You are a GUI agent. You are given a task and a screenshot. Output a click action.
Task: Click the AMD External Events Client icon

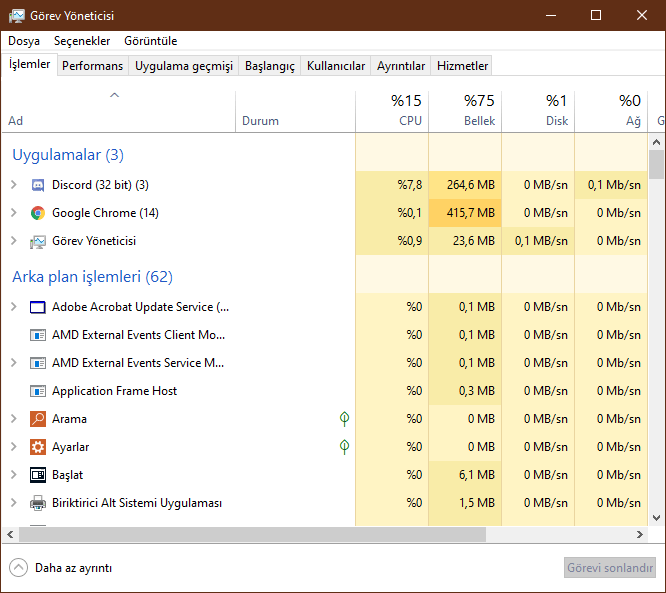coord(38,335)
